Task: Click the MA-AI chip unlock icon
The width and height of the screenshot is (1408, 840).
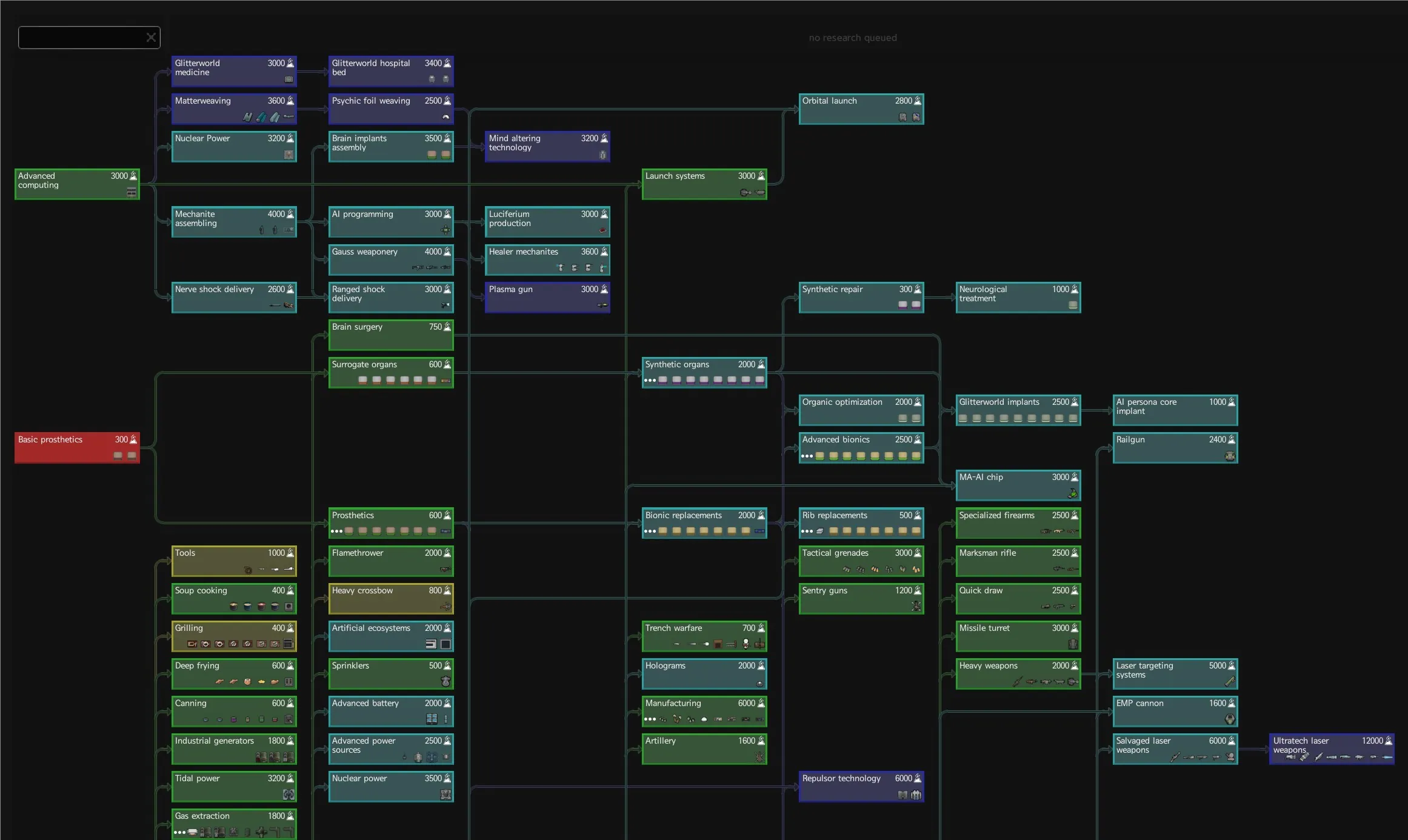Action: (x=1072, y=493)
